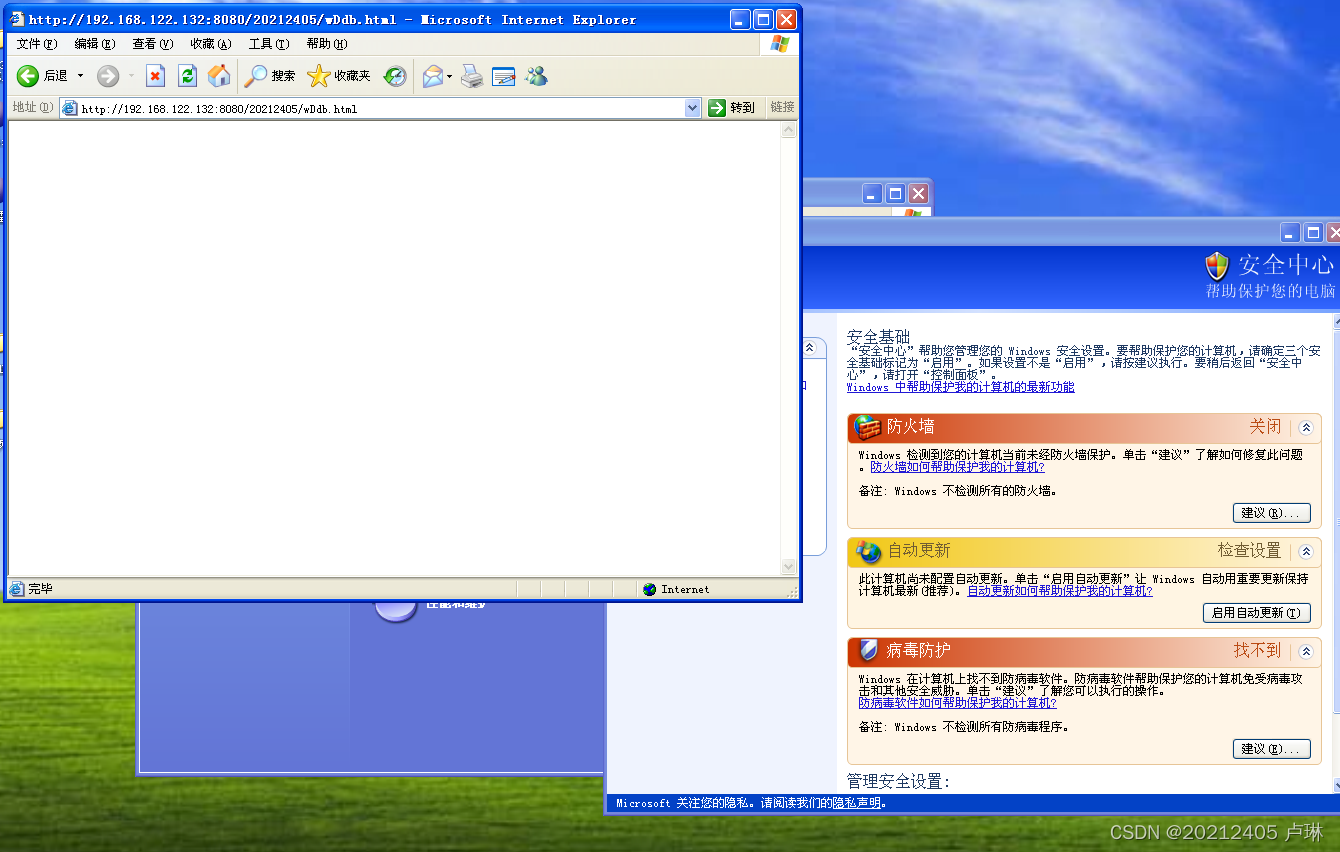Click the Back (后退) arrow button
The height and width of the screenshot is (852, 1340).
(x=28, y=76)
